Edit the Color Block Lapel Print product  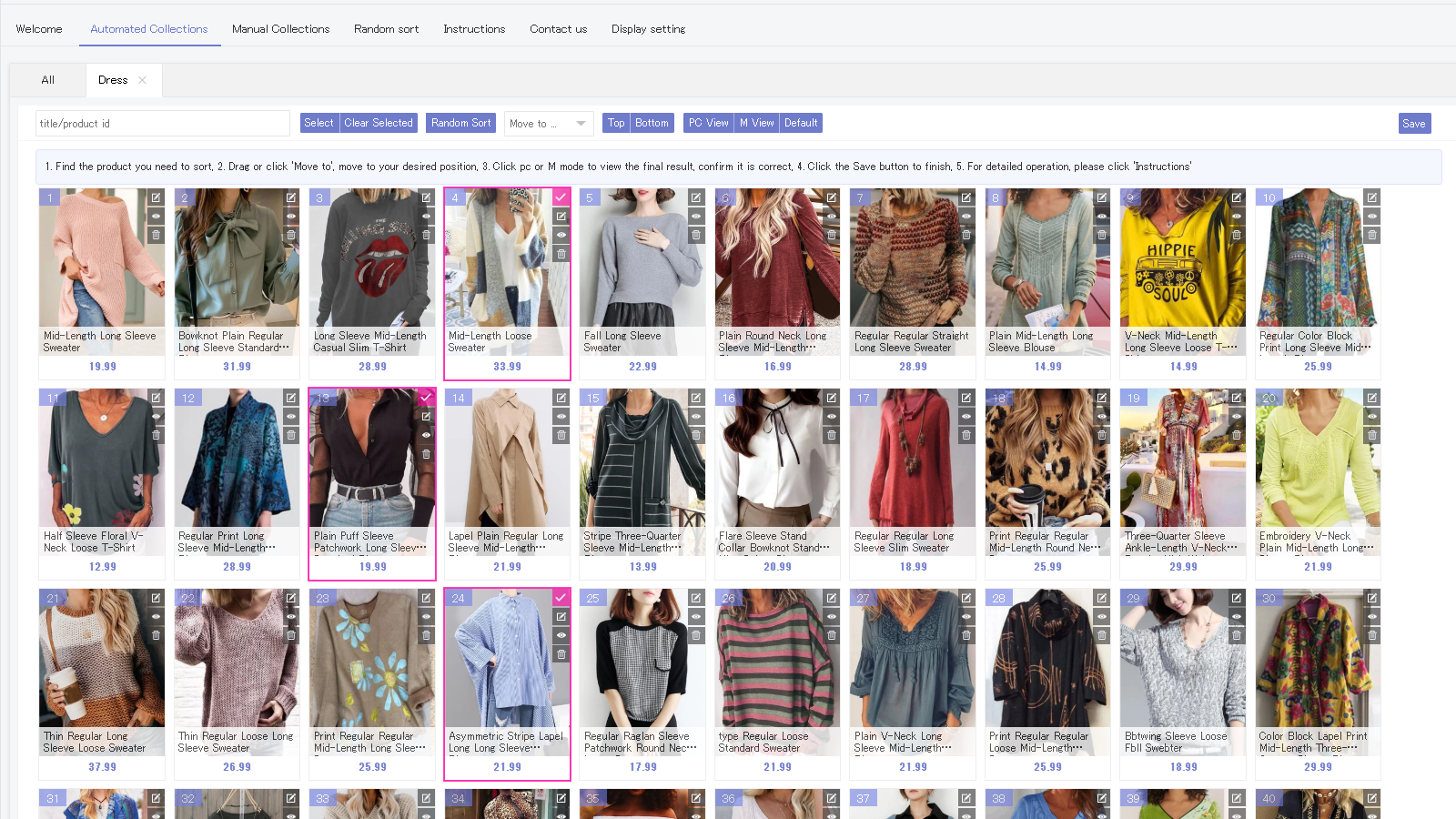pyautogui.click(x=1371, y=598)
